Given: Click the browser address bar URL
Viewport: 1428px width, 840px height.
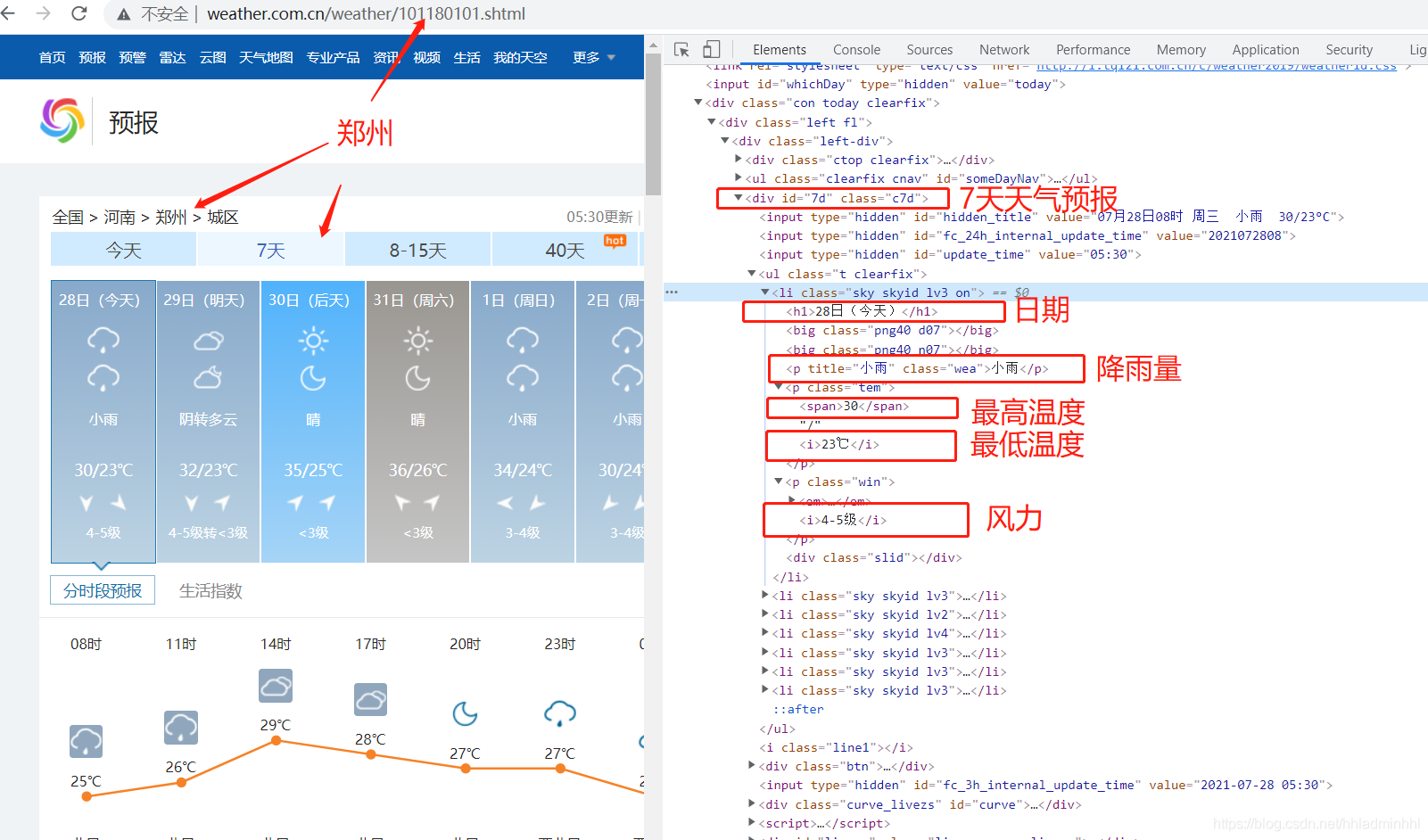Looking at the screenshot, I should 367,14.
